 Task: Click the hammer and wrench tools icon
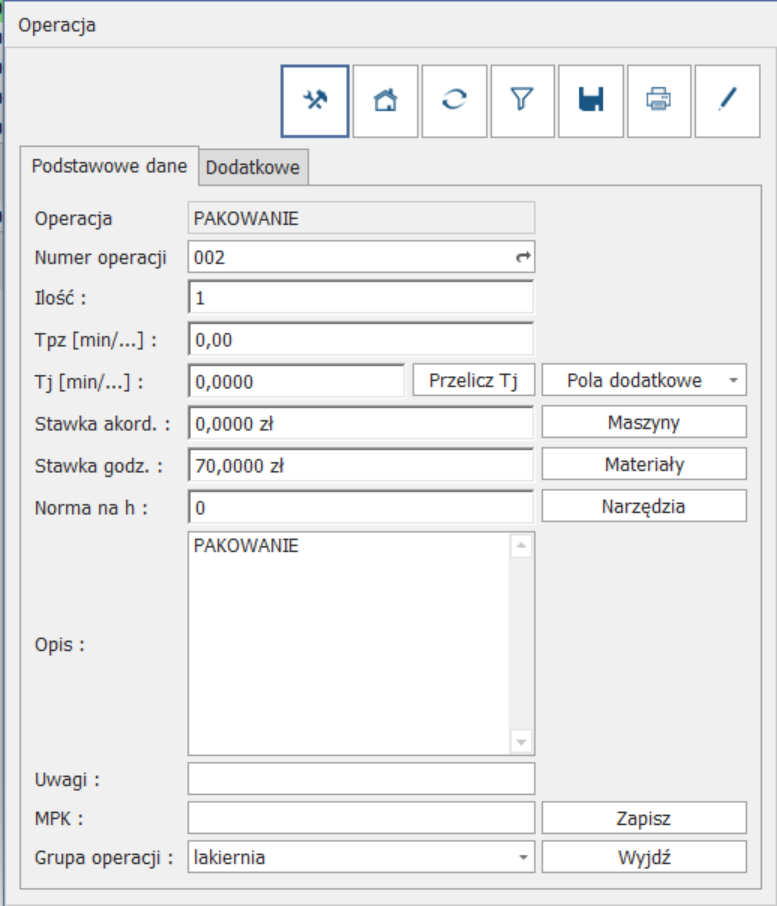coord(315,101)
